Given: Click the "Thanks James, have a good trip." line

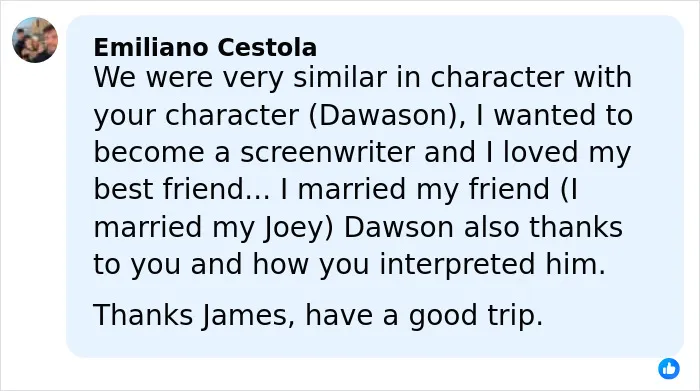Looking at the screenshot, I should 318,315.
